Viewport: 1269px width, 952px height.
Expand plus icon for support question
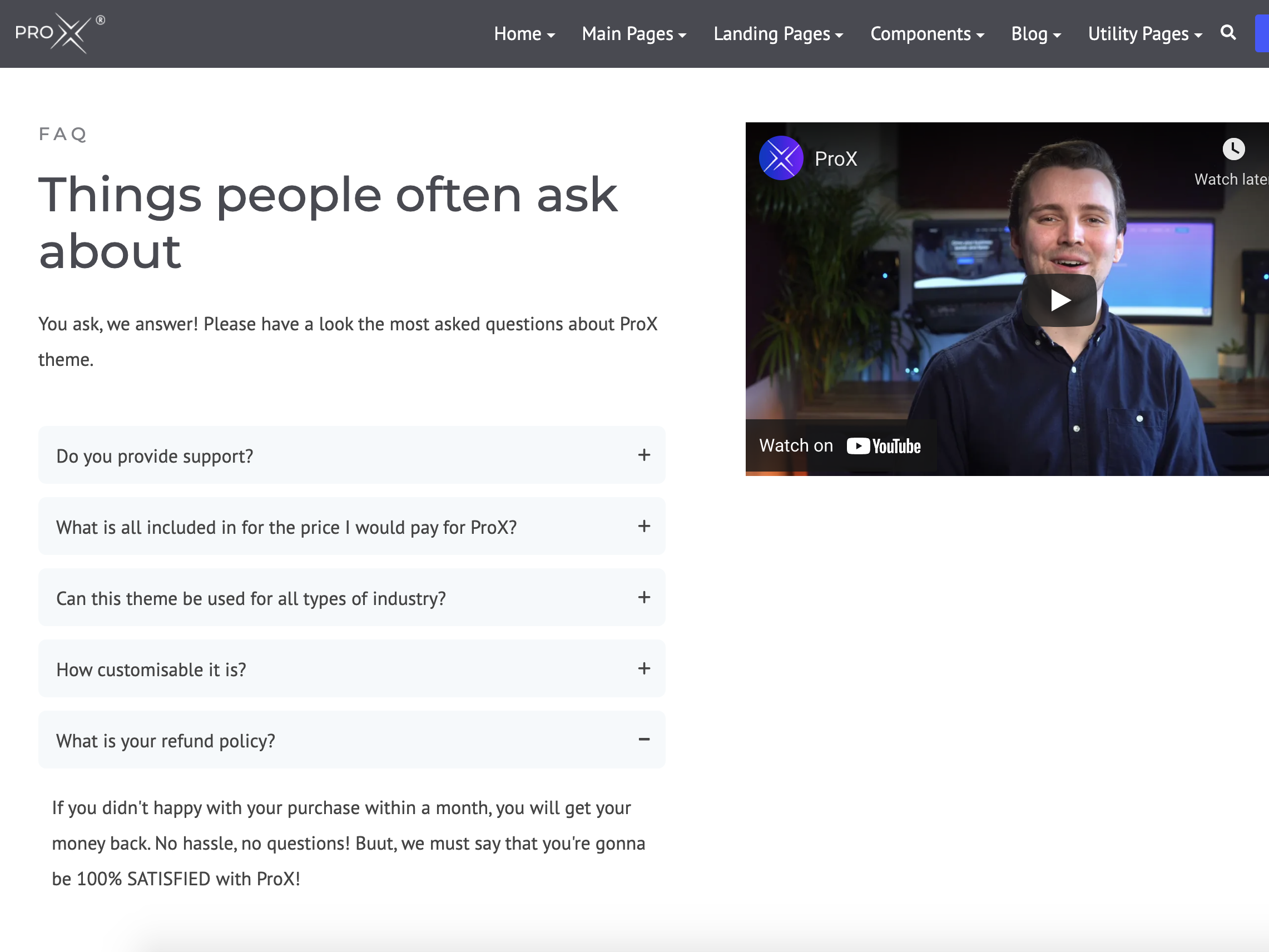[x=644, y=455]
